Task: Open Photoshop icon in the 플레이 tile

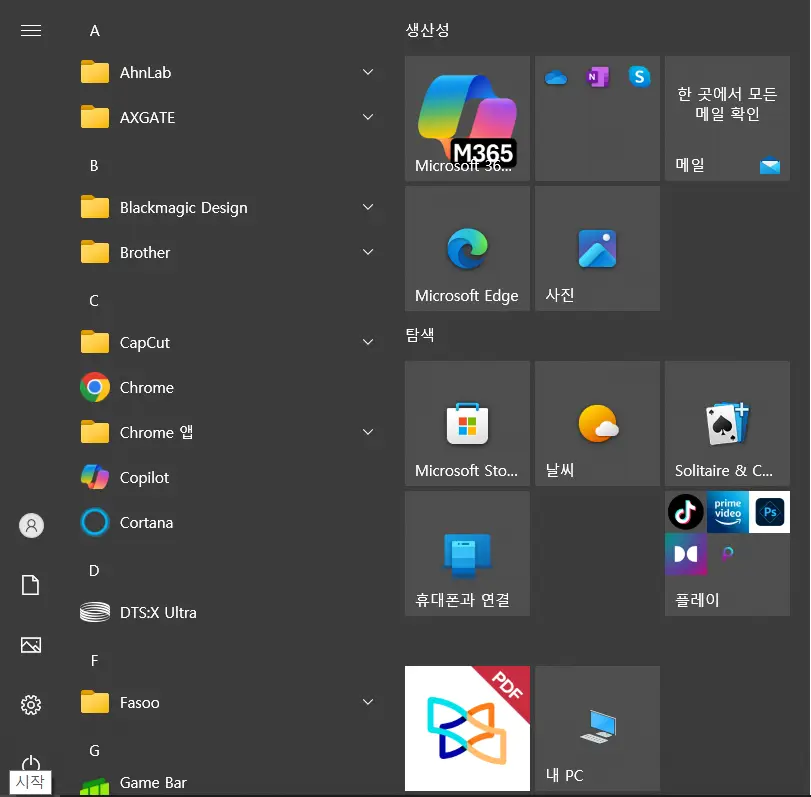Action: point(769,512)
